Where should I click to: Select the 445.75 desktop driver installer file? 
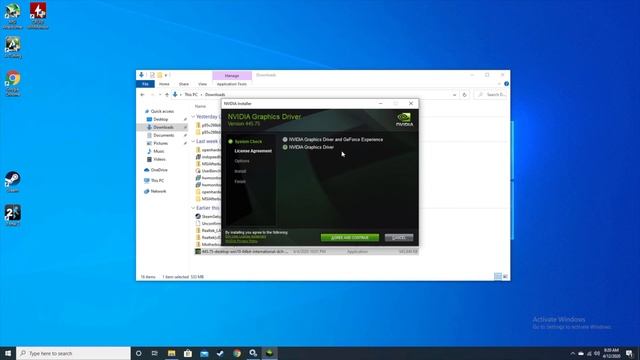307,251
